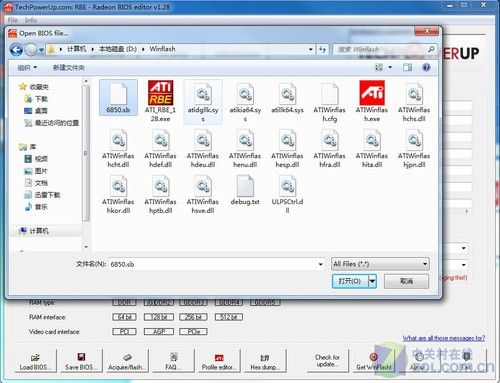The width and height of the screenshot is (500, 383).
Task: Open the recent locations dropdown arrow
Action: click(x=41, y=50)
